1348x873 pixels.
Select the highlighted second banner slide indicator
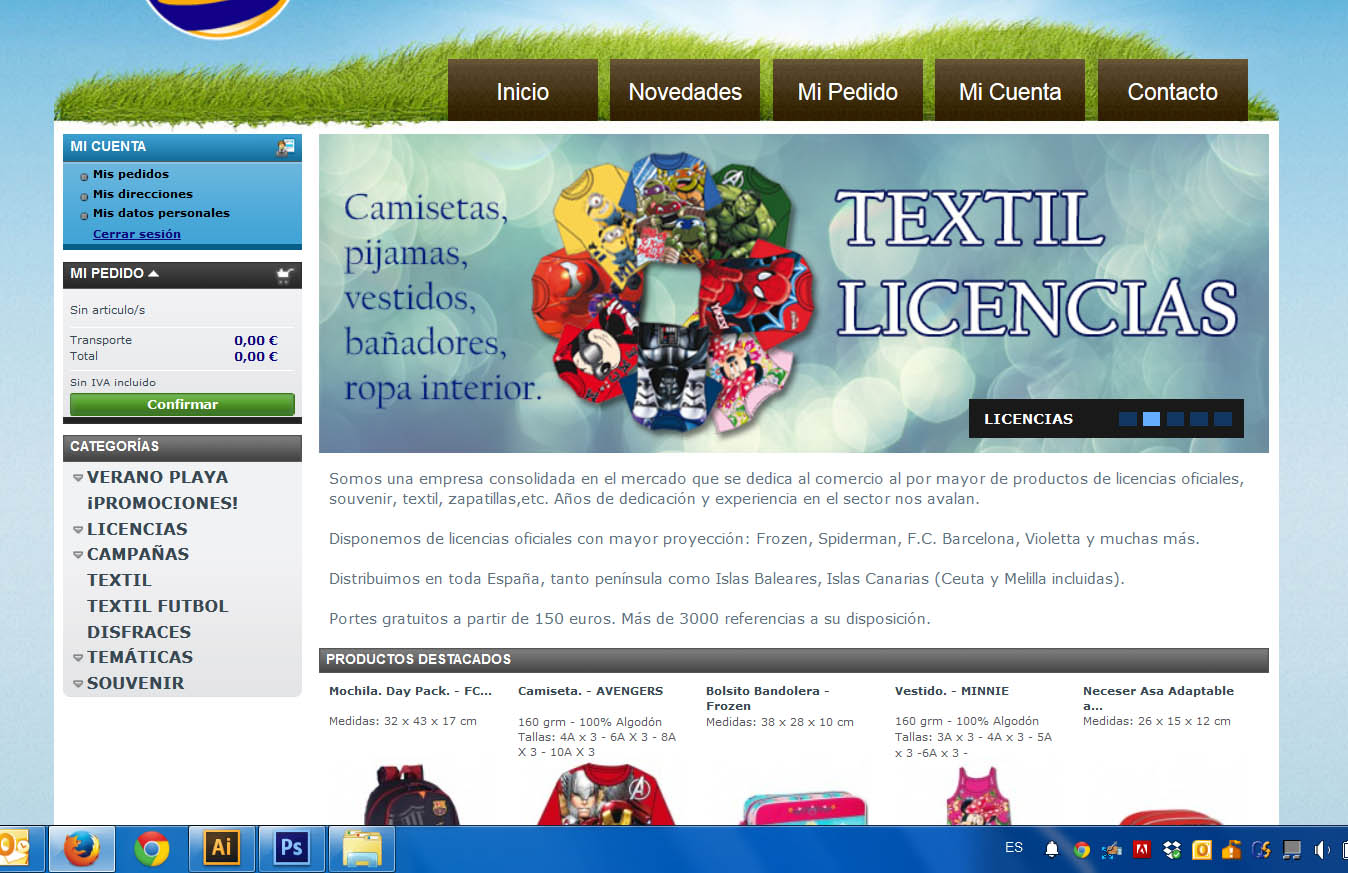point(1151,419)
